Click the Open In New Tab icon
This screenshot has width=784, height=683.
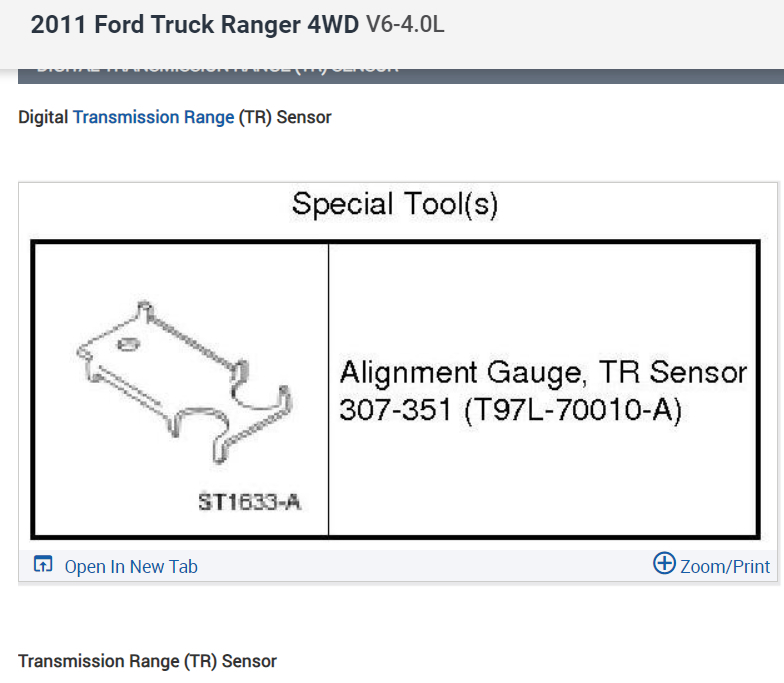[x=42, y=565]
